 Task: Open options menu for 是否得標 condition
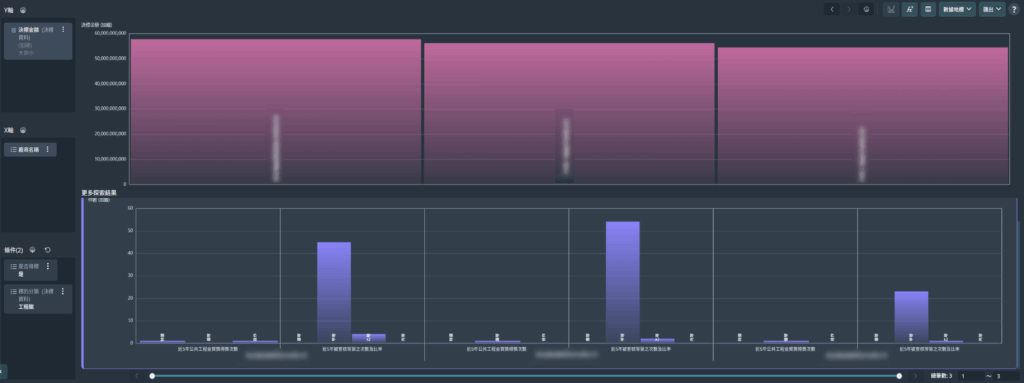(48, 267)
